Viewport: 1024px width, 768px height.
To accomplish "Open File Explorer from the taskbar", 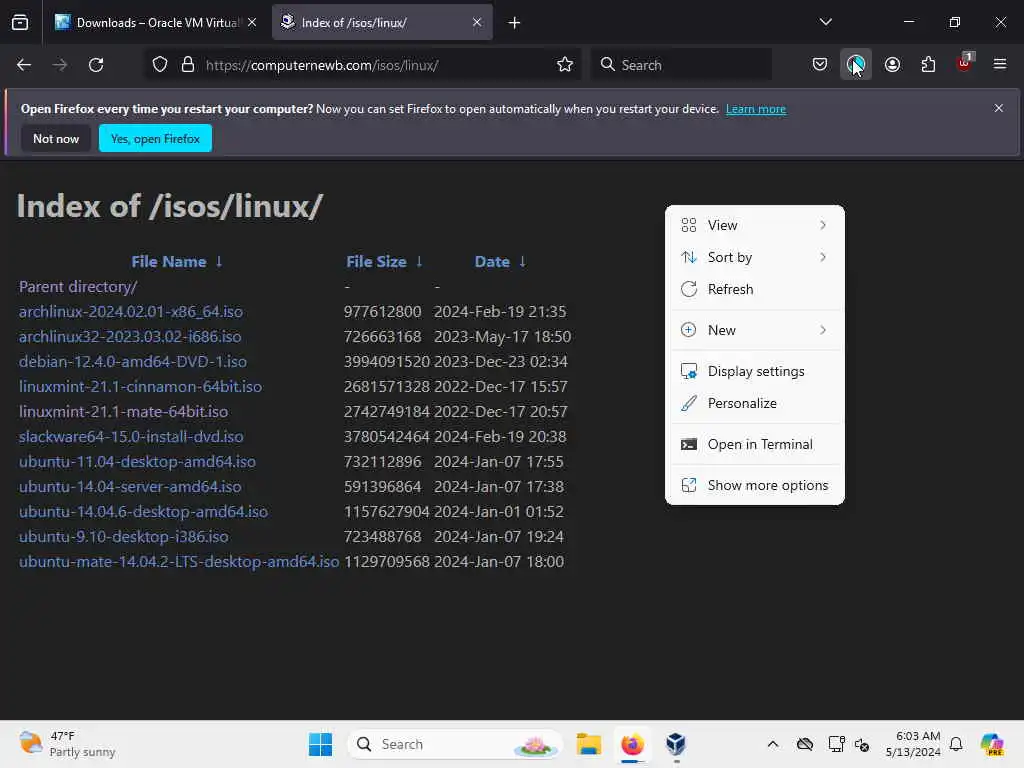I will [588, 744].
